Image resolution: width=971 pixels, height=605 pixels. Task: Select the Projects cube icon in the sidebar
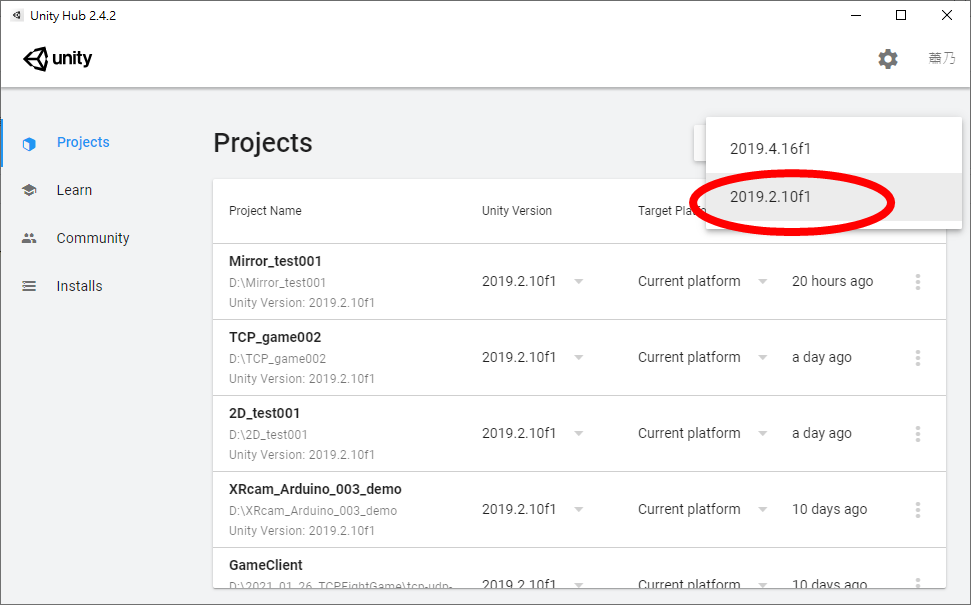(29, 144)
